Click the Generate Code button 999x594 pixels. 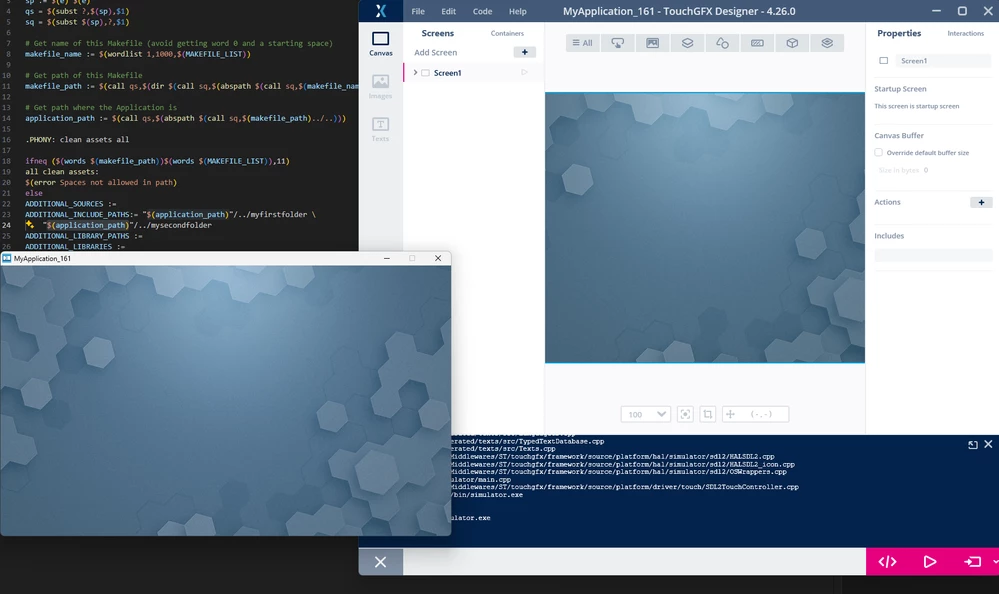coord(888,561)
